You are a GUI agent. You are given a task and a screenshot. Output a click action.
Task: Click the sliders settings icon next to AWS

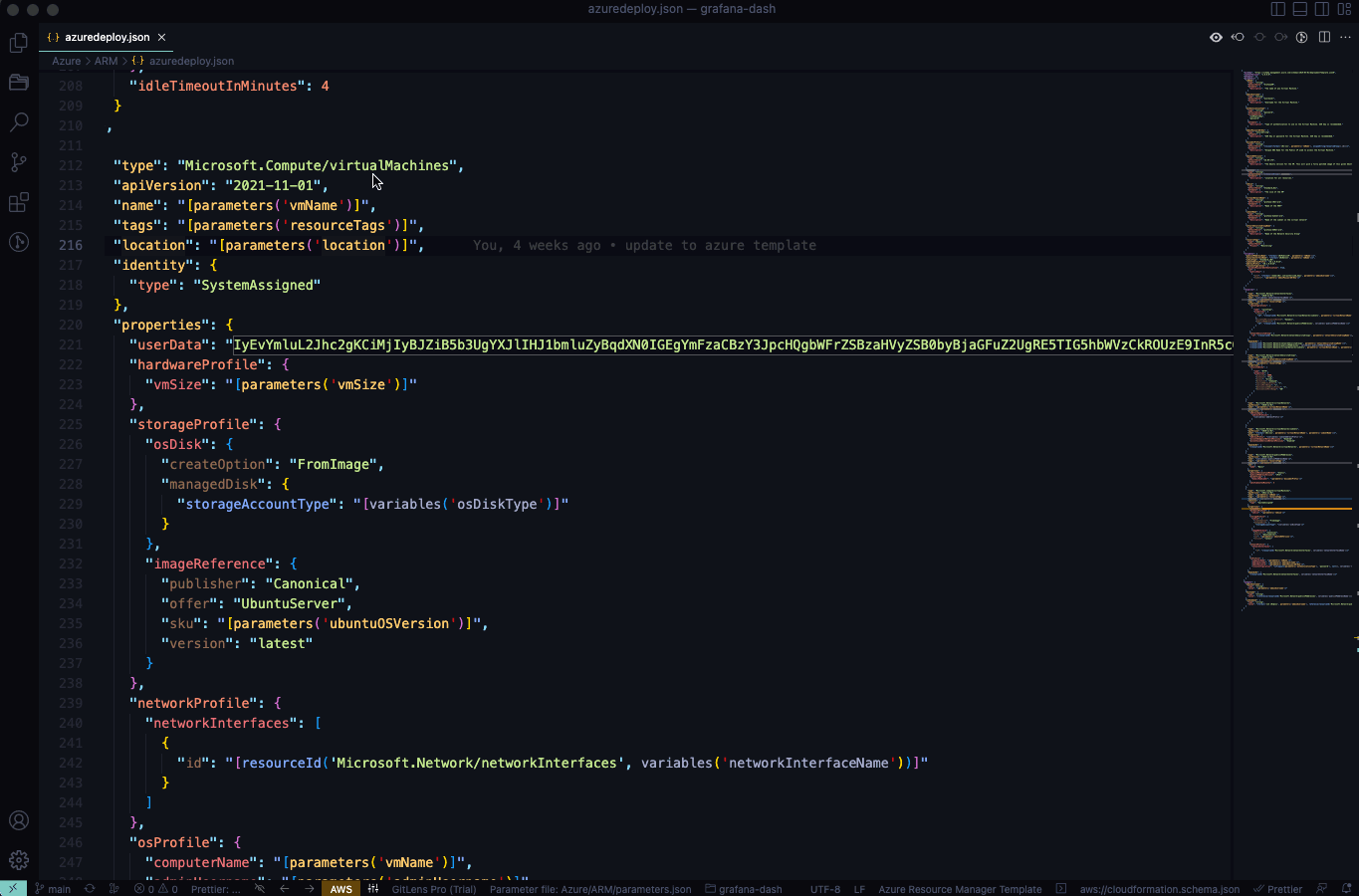(373, 888)
